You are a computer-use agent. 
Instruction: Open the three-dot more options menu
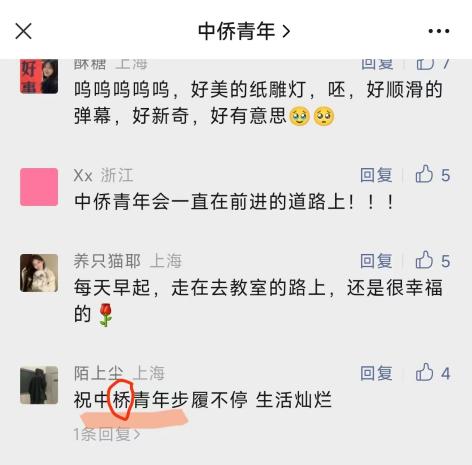439,31
